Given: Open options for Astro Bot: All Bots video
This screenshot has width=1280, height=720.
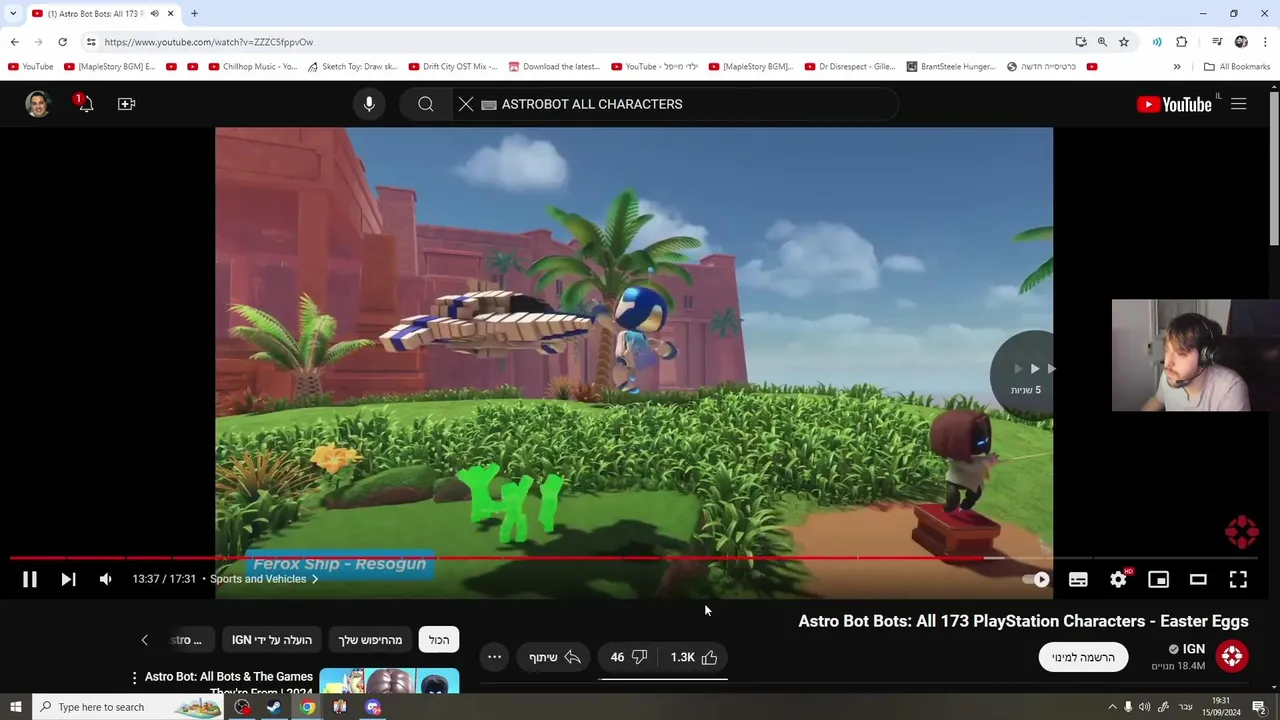Looking at the screenshot, I should coord(134,678).
